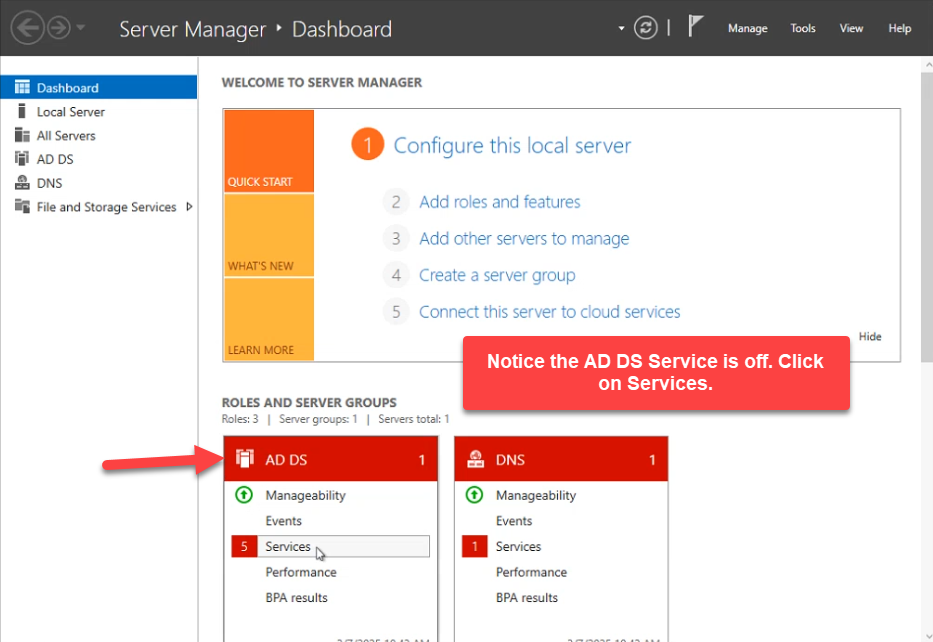
Task: Click Create a server group link
Action: click(x=497, y=275)
